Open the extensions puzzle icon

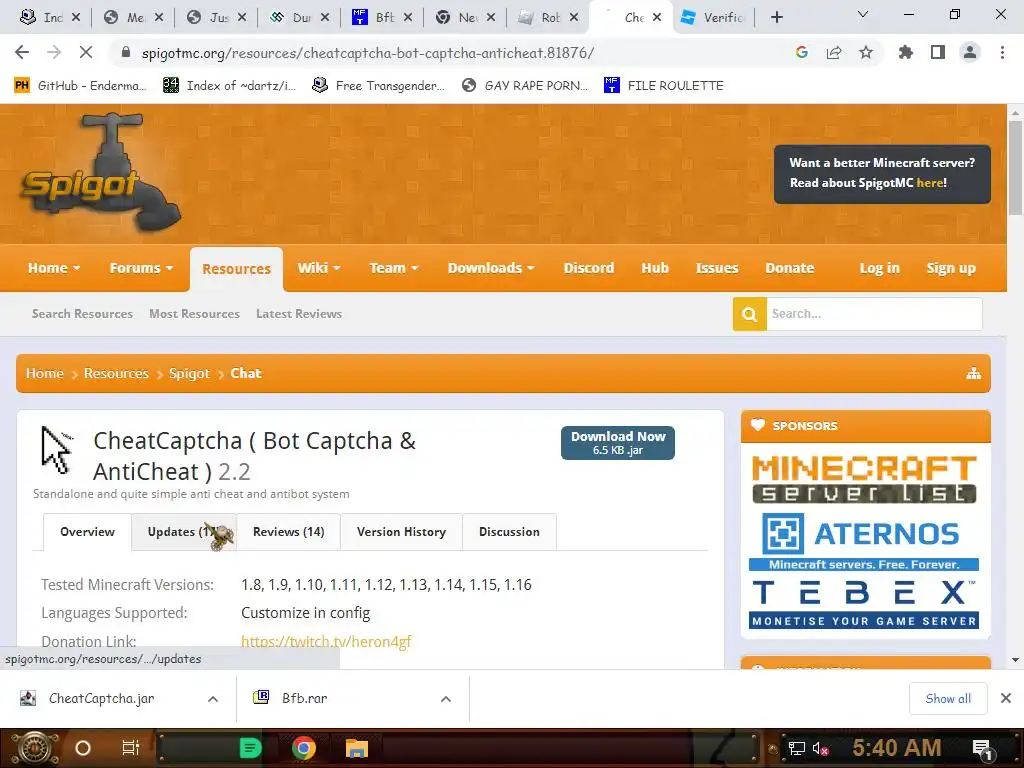point(906,52)
